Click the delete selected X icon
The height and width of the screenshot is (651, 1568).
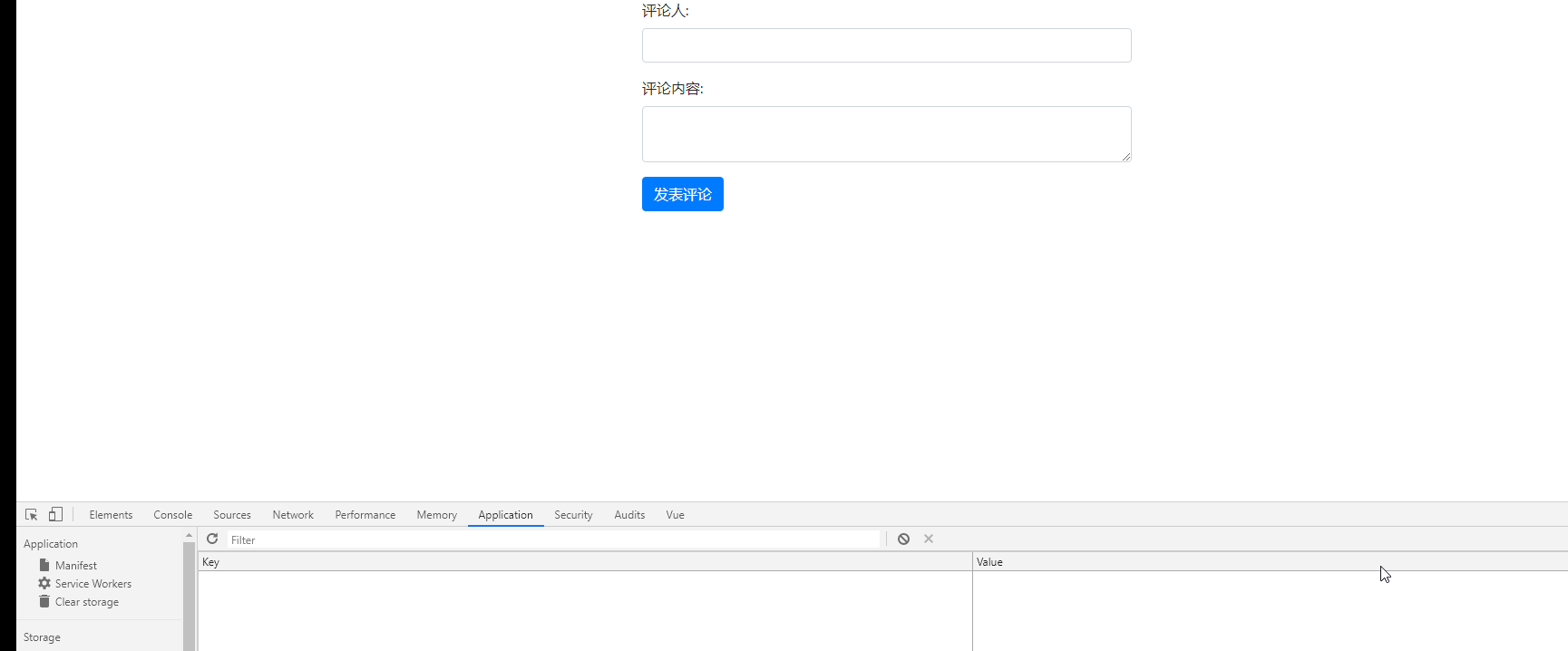pos(929,539)
